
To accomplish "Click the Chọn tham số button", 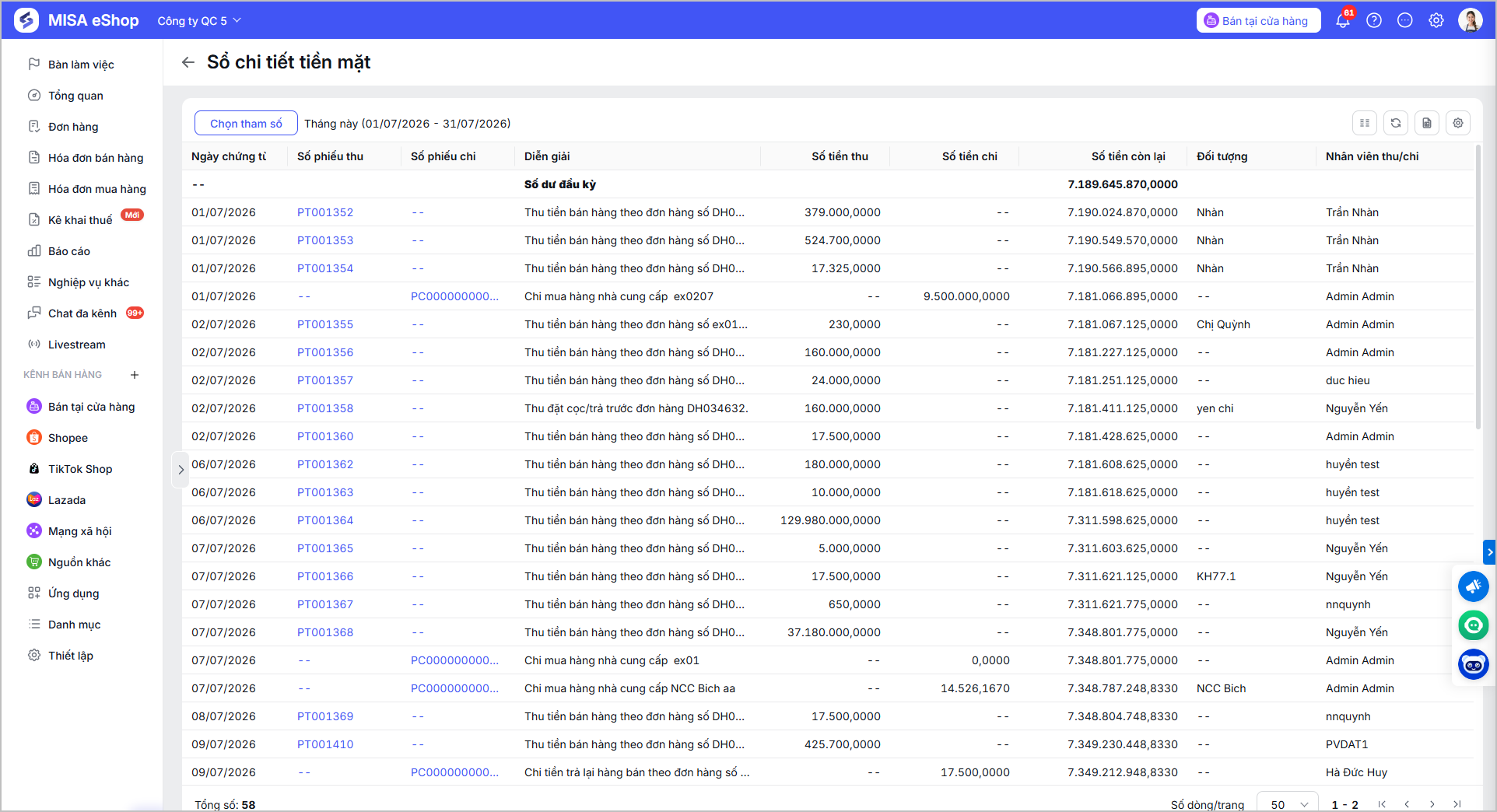I will (246, 123).
